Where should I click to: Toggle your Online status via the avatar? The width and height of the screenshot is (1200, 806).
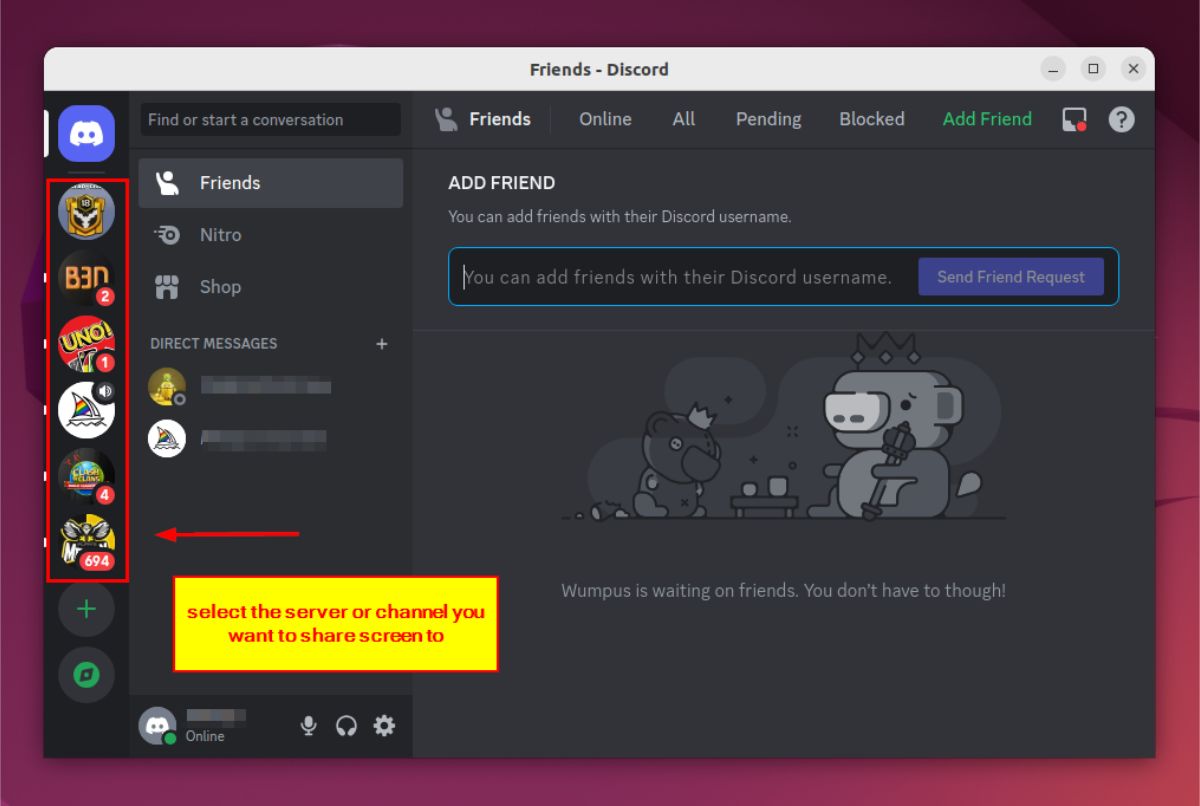click(157, 725)
